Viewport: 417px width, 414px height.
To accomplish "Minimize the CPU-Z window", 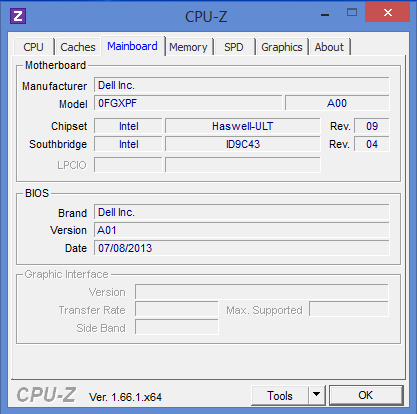I will [x=325, y=15].
